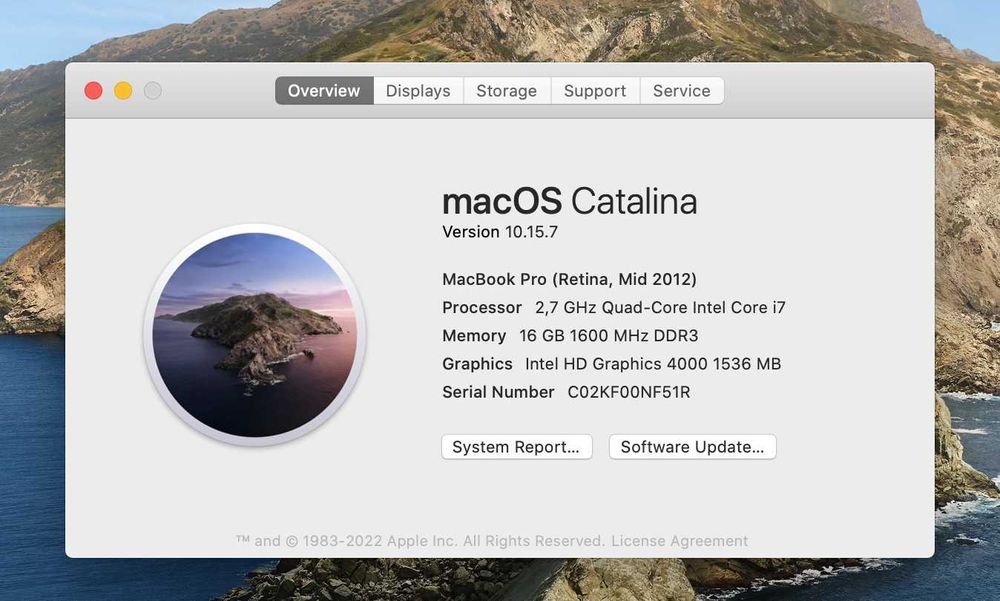Minimize the window with the yellow button

pyautogui.click(x=123, y=91)
